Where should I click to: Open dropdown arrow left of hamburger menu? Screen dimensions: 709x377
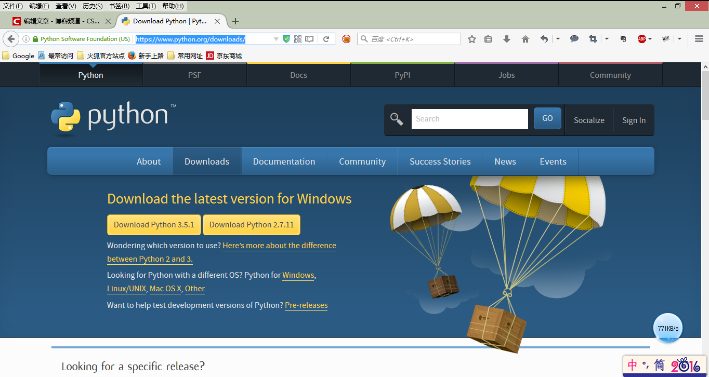pos(680,39)
